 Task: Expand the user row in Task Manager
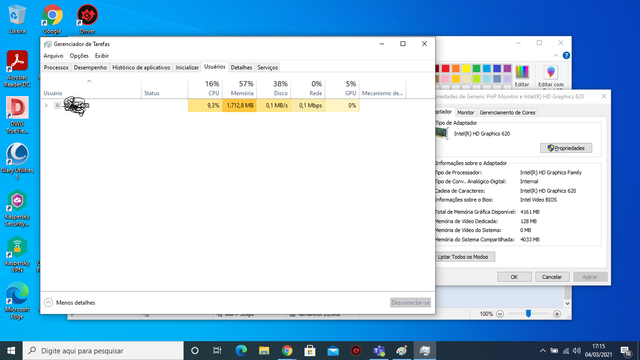click(46, 105)
